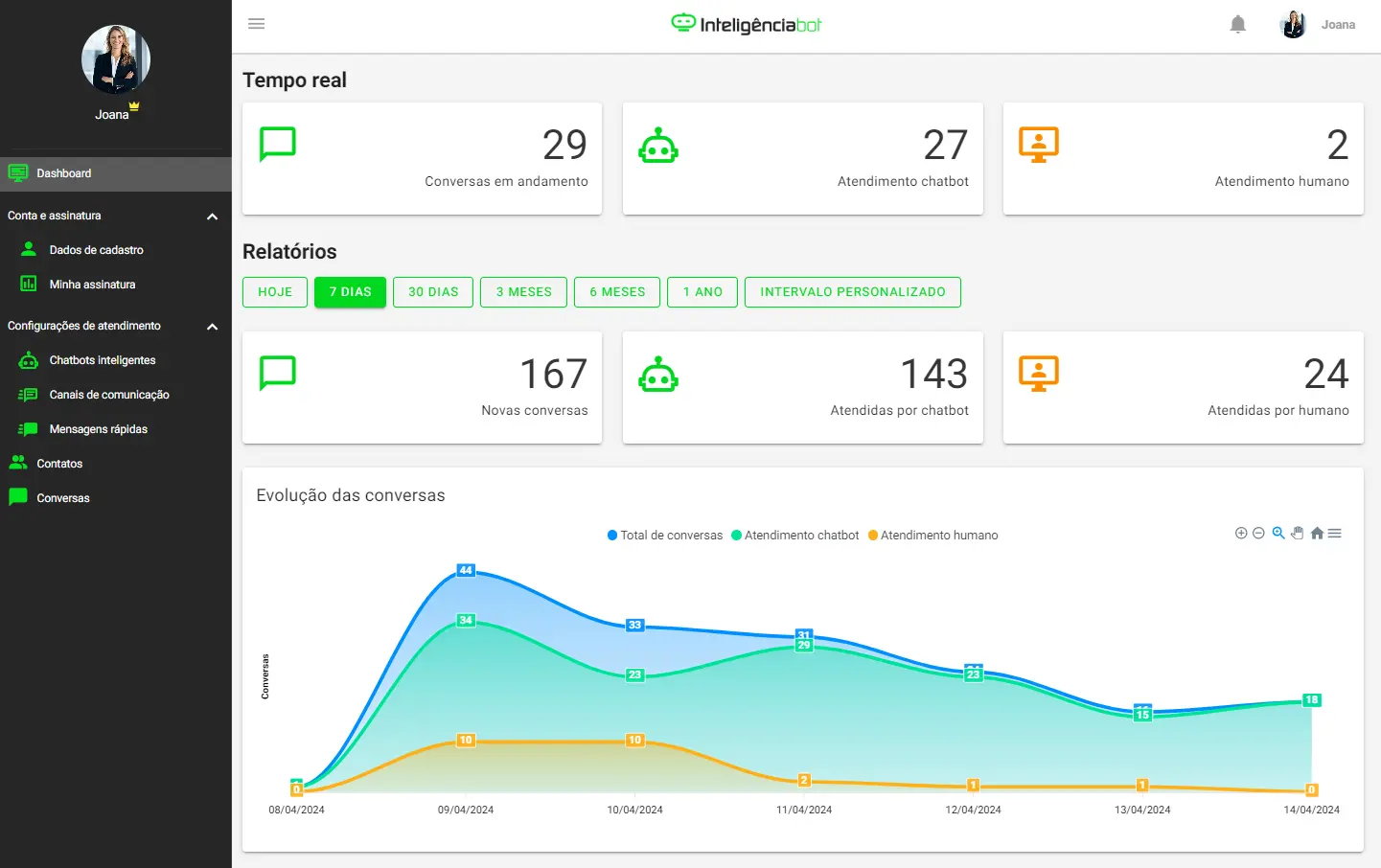Zoom in the chart with plus icon
The height and width of the screenshot is (868, 1381).
click(1241, 534)
